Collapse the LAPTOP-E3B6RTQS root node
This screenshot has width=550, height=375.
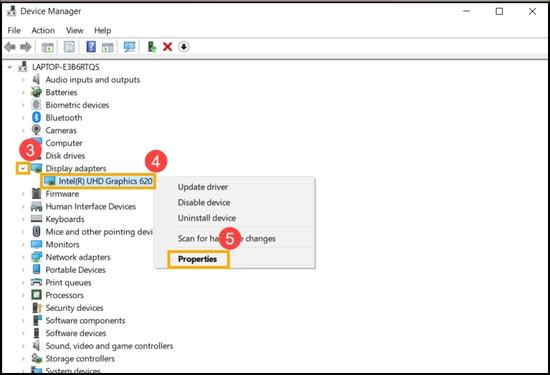10,67
